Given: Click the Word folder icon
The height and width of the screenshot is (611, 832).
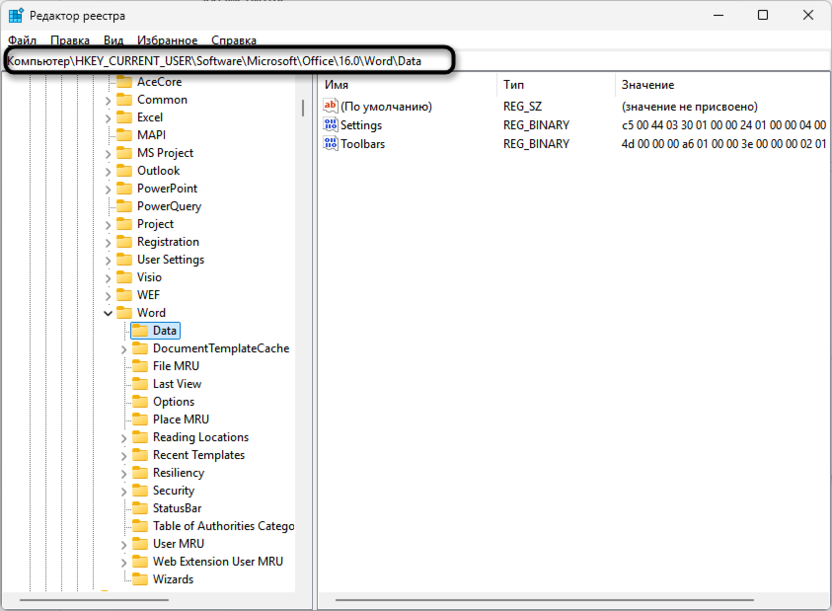Looking at the screenshot, I should coord(124,312).
